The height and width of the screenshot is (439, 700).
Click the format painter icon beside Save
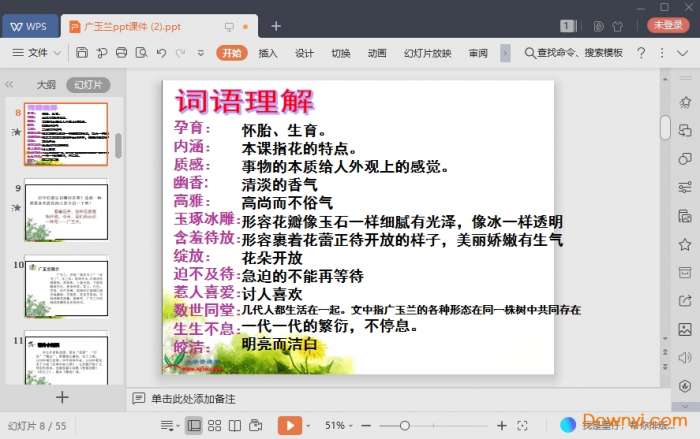pos(102,53)
